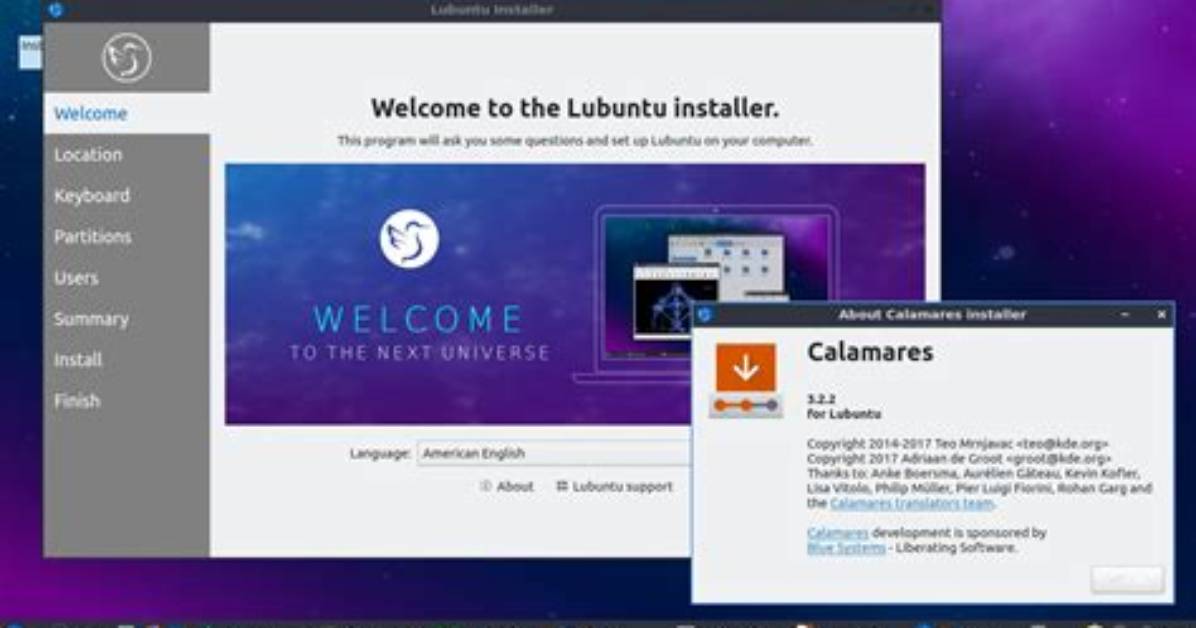Open the Keyboard step

point(127,196)
